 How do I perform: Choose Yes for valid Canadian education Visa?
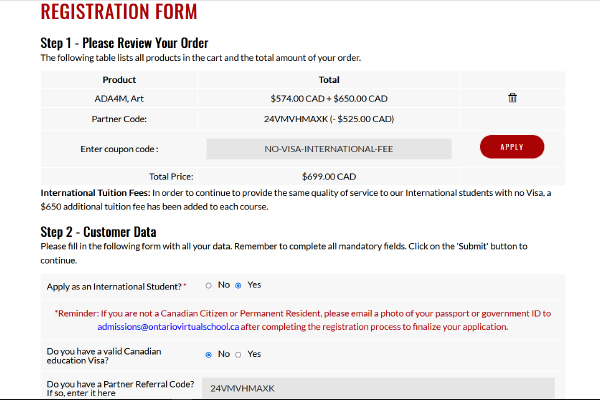pos(238,355)
